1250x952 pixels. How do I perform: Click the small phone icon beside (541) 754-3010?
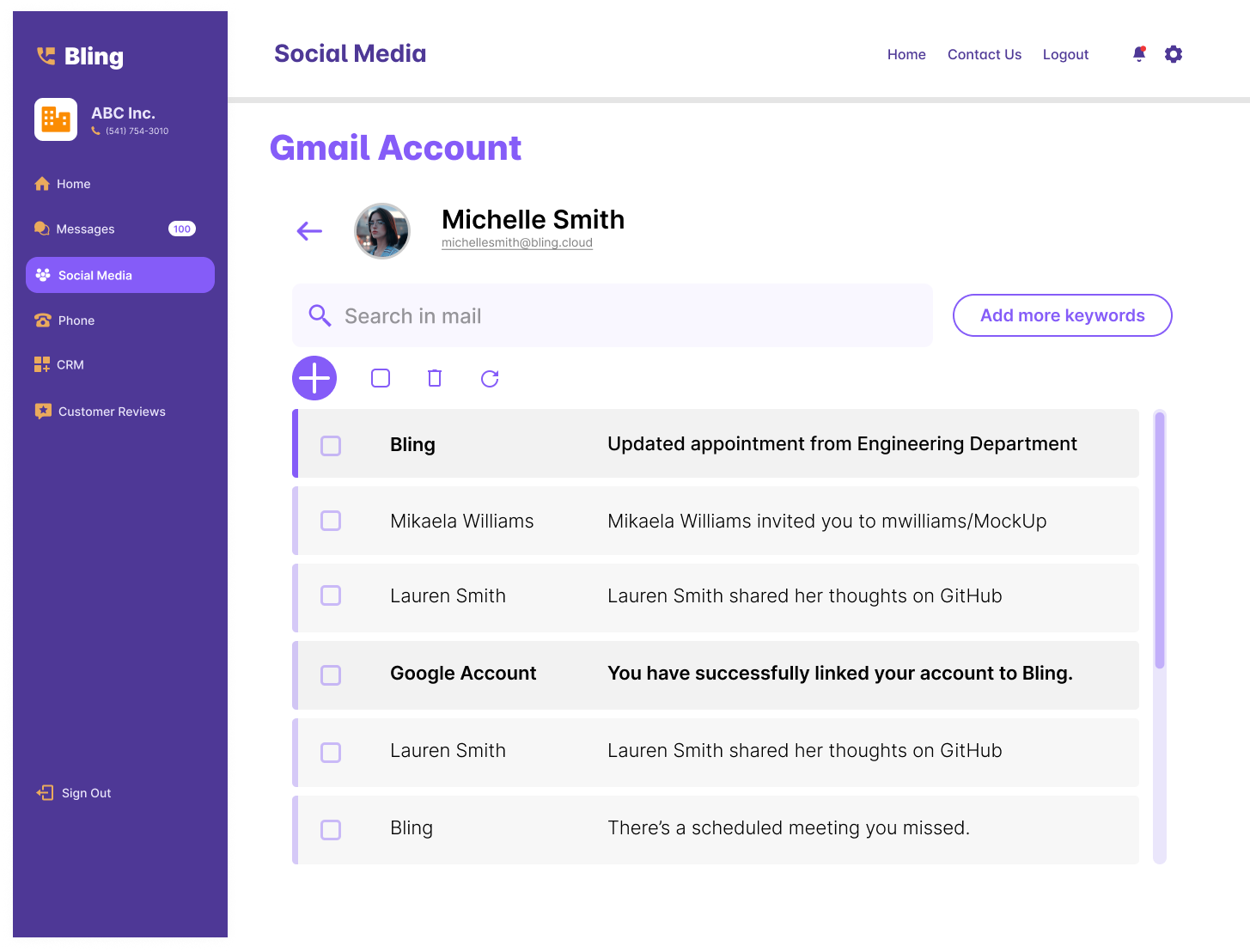[x=96, y=131]
